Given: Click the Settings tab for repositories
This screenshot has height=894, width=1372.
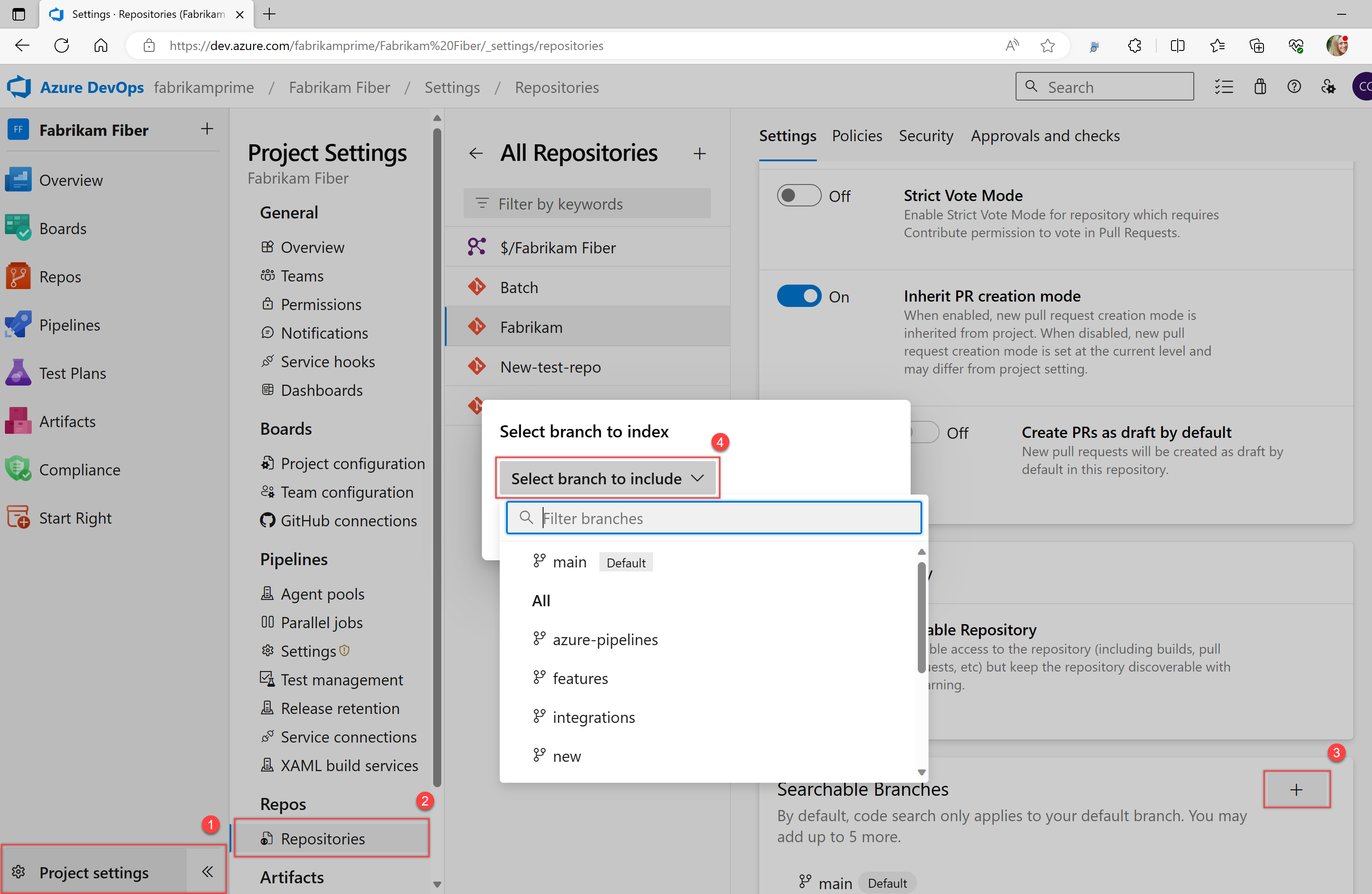Looking at the screenshot, I should click(787, 135).
